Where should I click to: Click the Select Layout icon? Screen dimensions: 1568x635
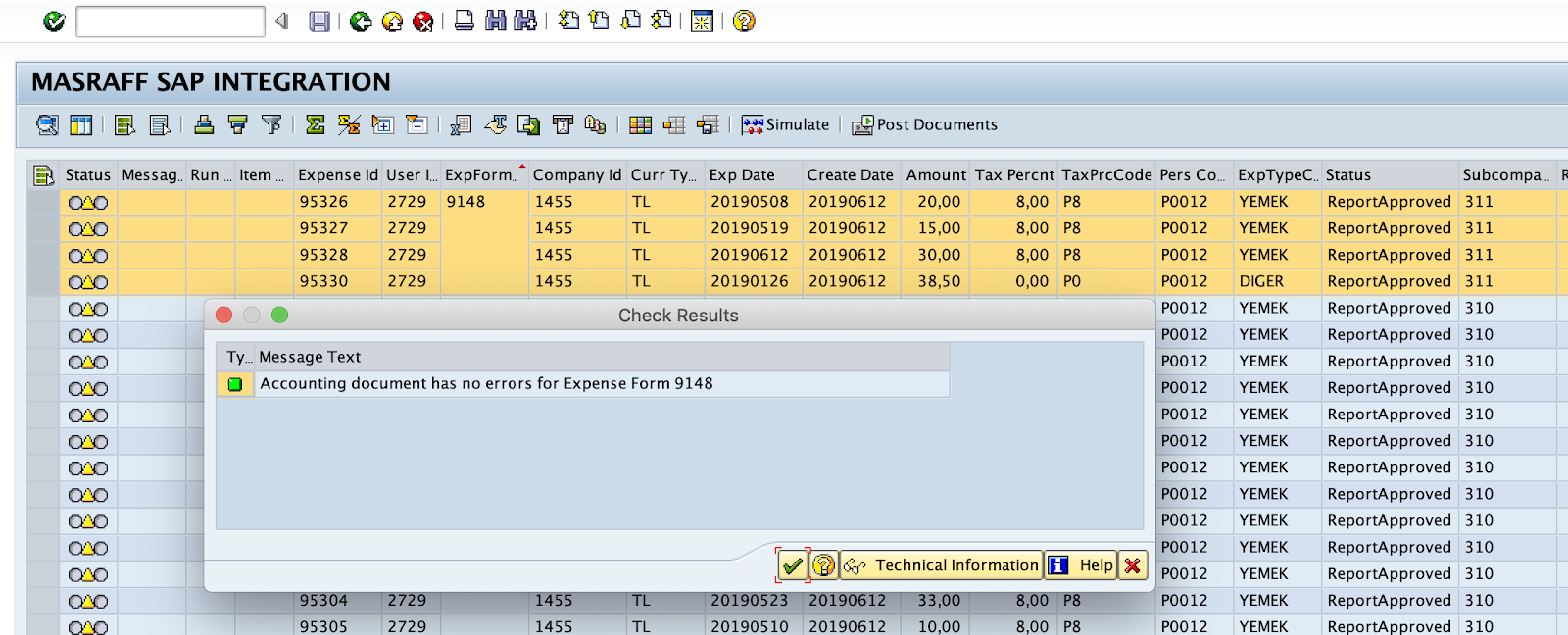coord(674,124)
